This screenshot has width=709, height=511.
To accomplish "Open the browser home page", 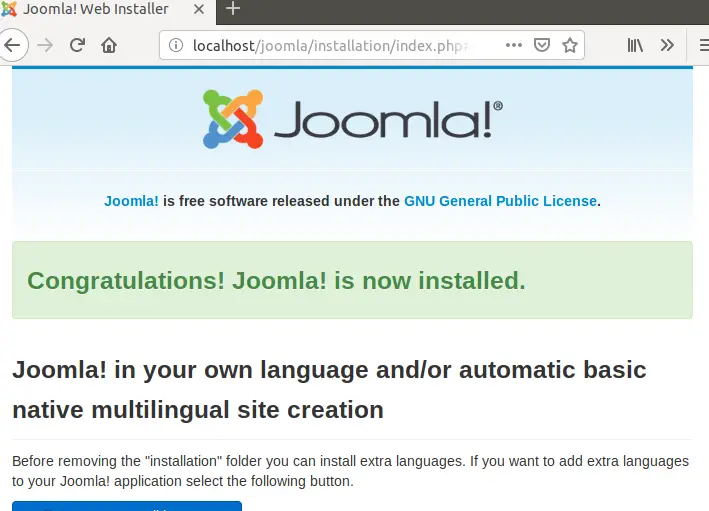I will [109, 45].
